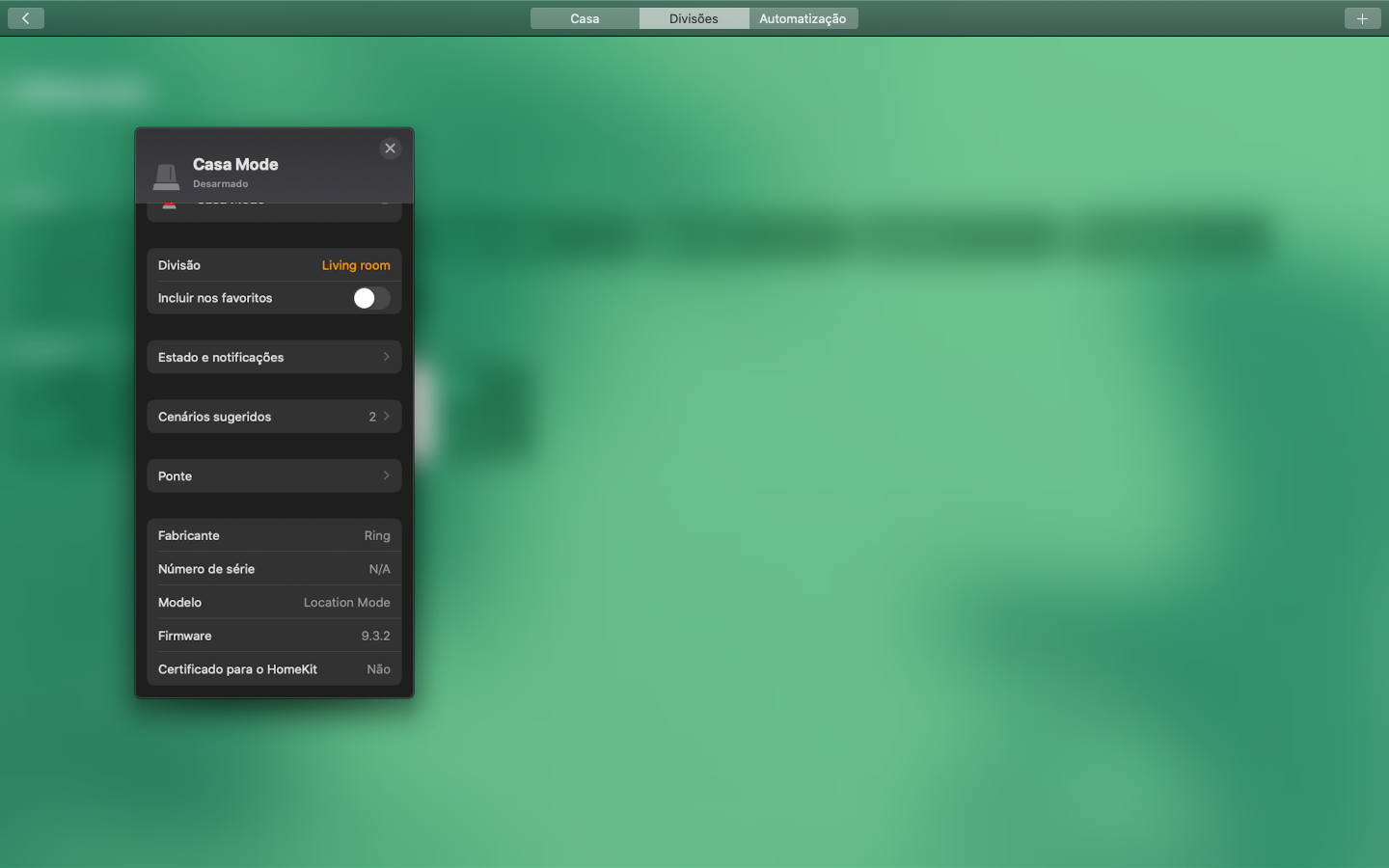Click the Desarmado status label
The height and width of the screenshot is (868, 1389).
(221, 183)
